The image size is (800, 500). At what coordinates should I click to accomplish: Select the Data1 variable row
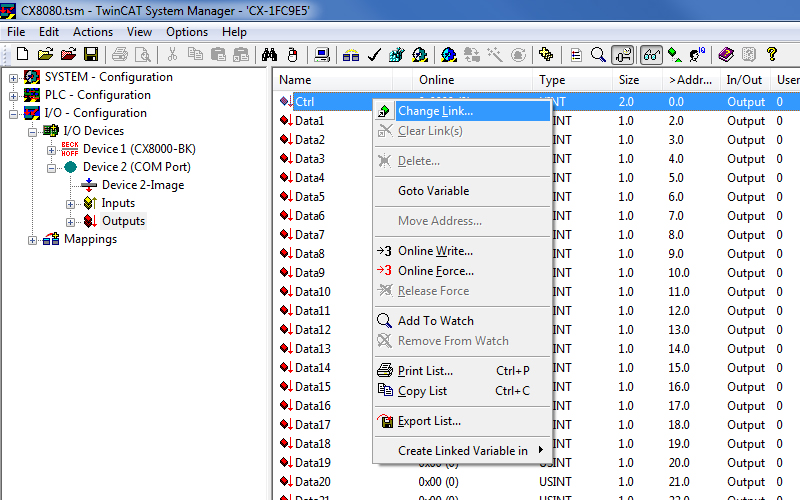(x=309, y=120)
